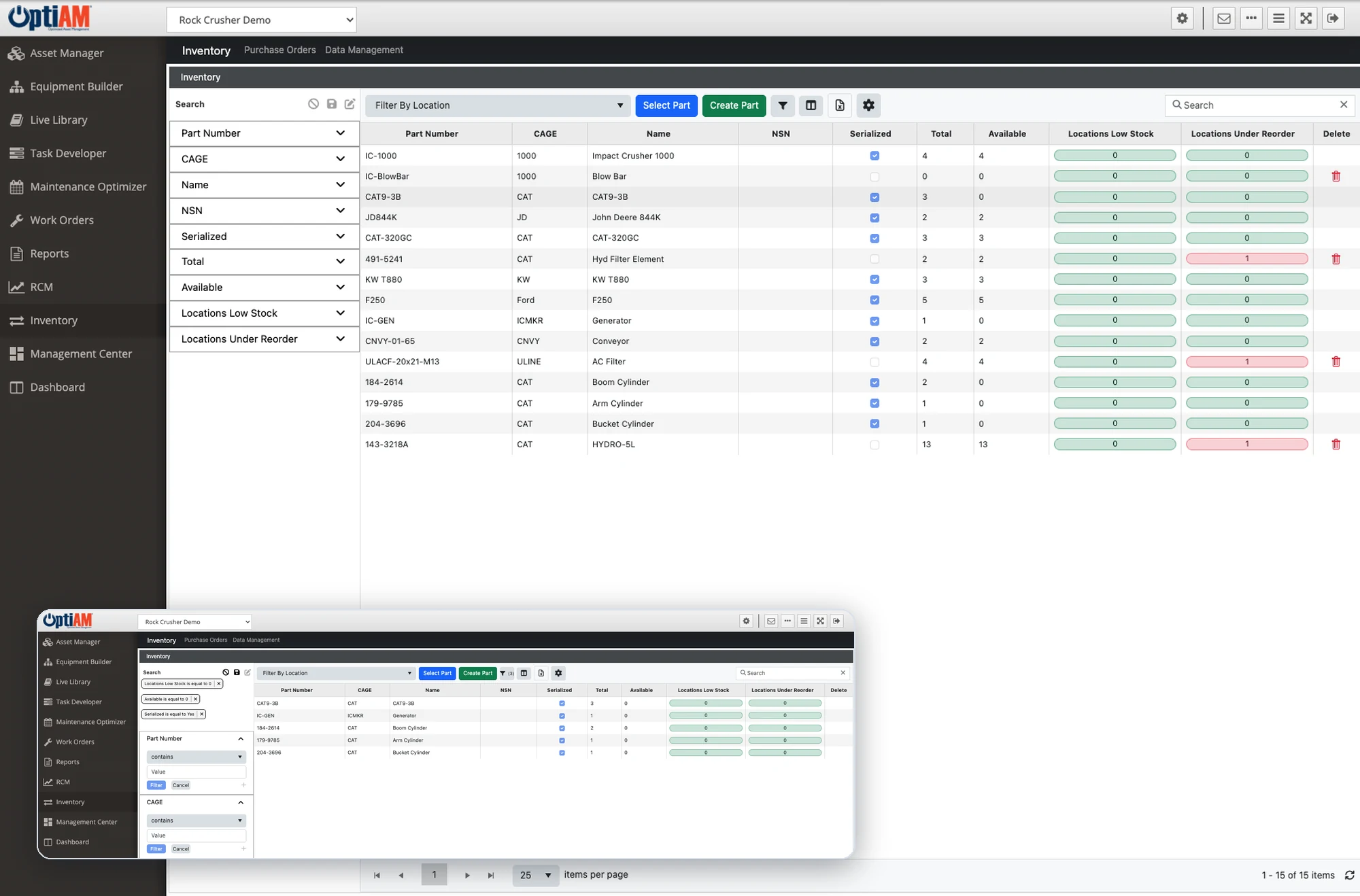This screenshot has height=896, width=1360.
Task: Go to last page in pager
Action: [x=491, y=876]
